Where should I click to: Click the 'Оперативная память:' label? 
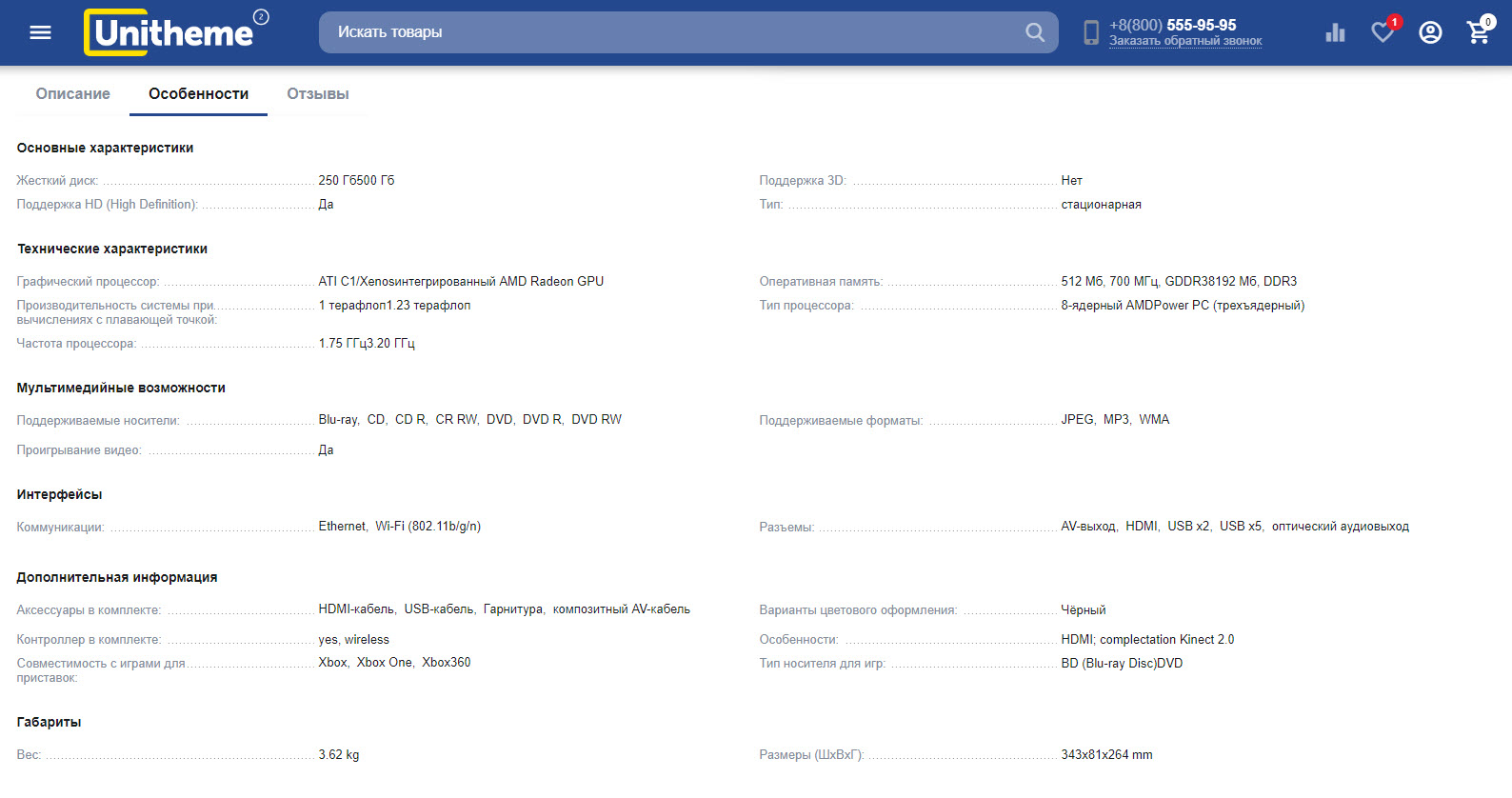pyautogui.click(x=821, y=281)
